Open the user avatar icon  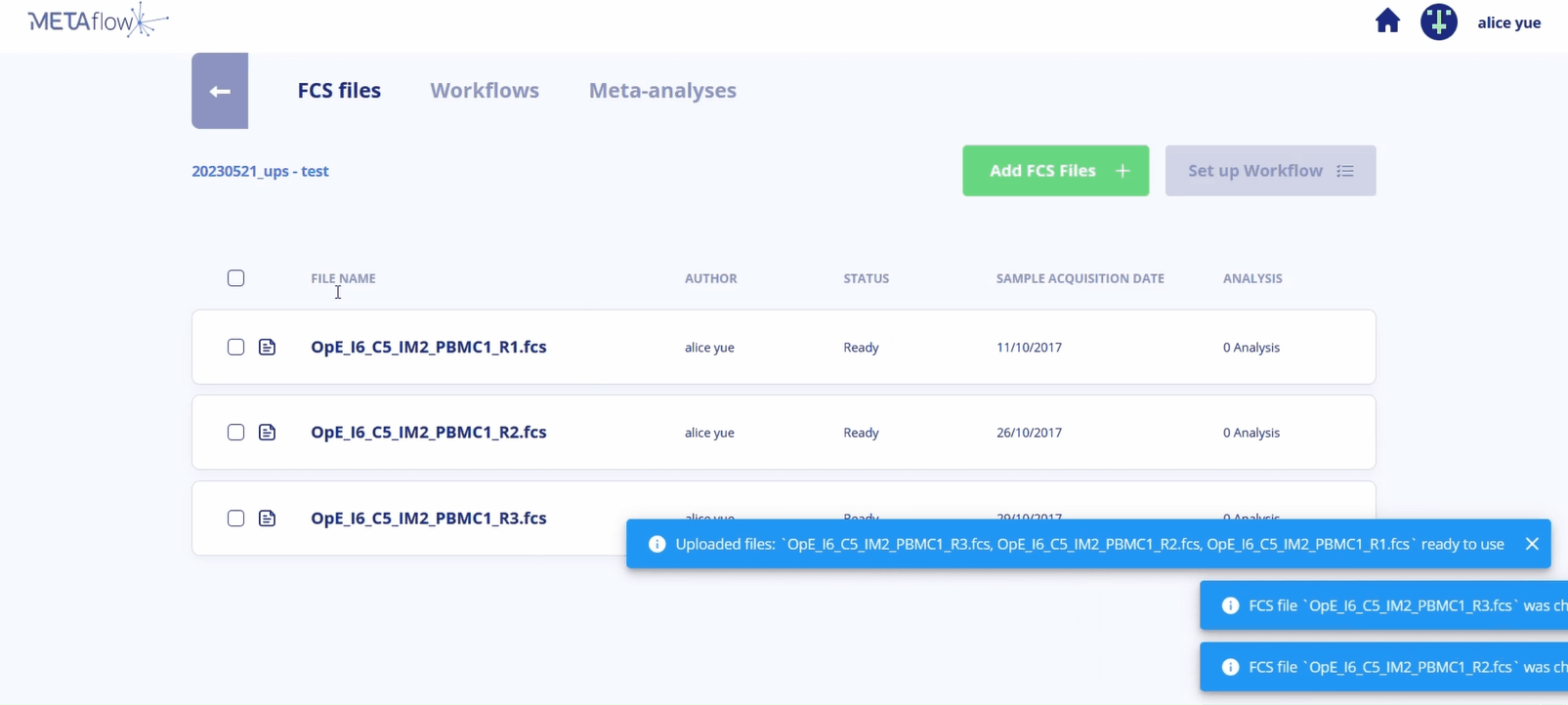point(1438,21)
